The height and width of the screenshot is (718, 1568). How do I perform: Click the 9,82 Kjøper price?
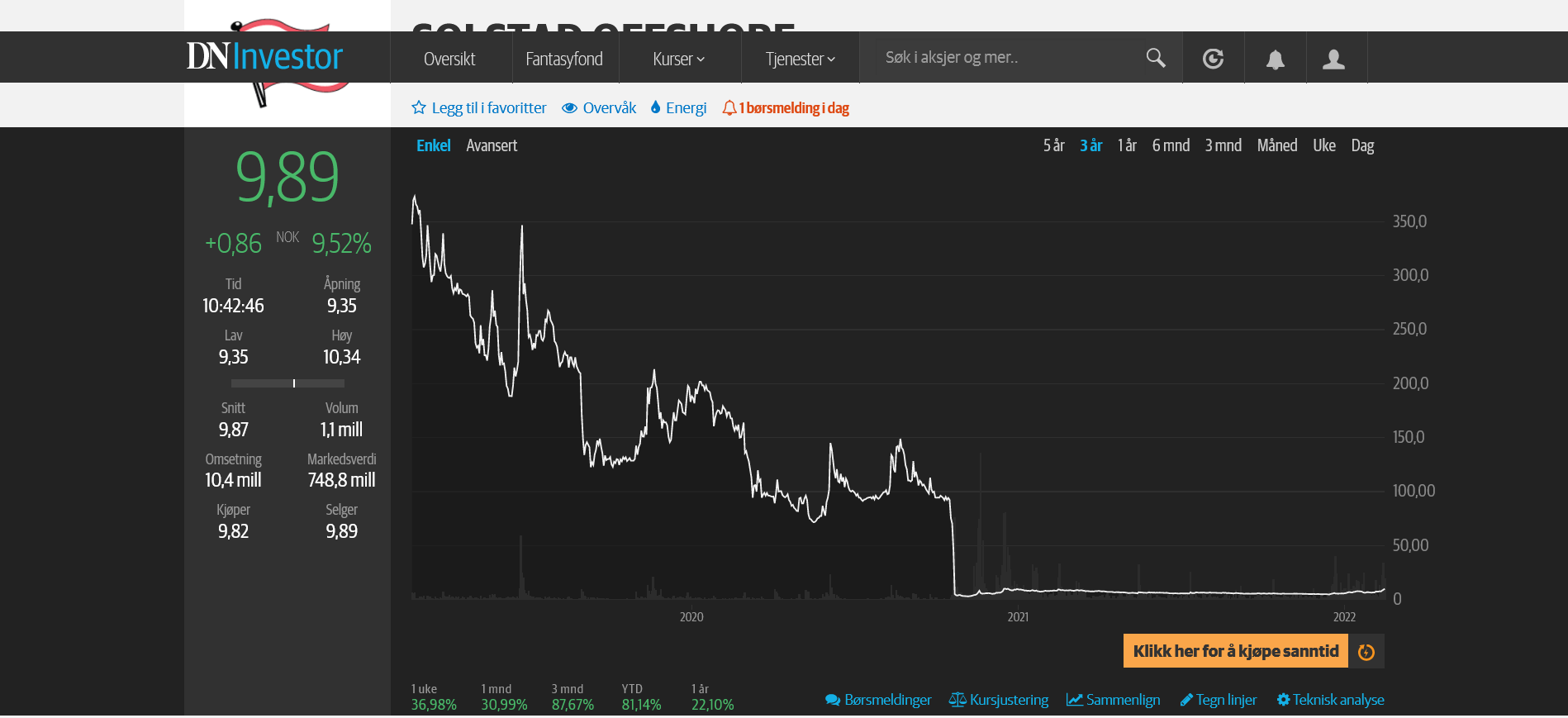(233, 531)
